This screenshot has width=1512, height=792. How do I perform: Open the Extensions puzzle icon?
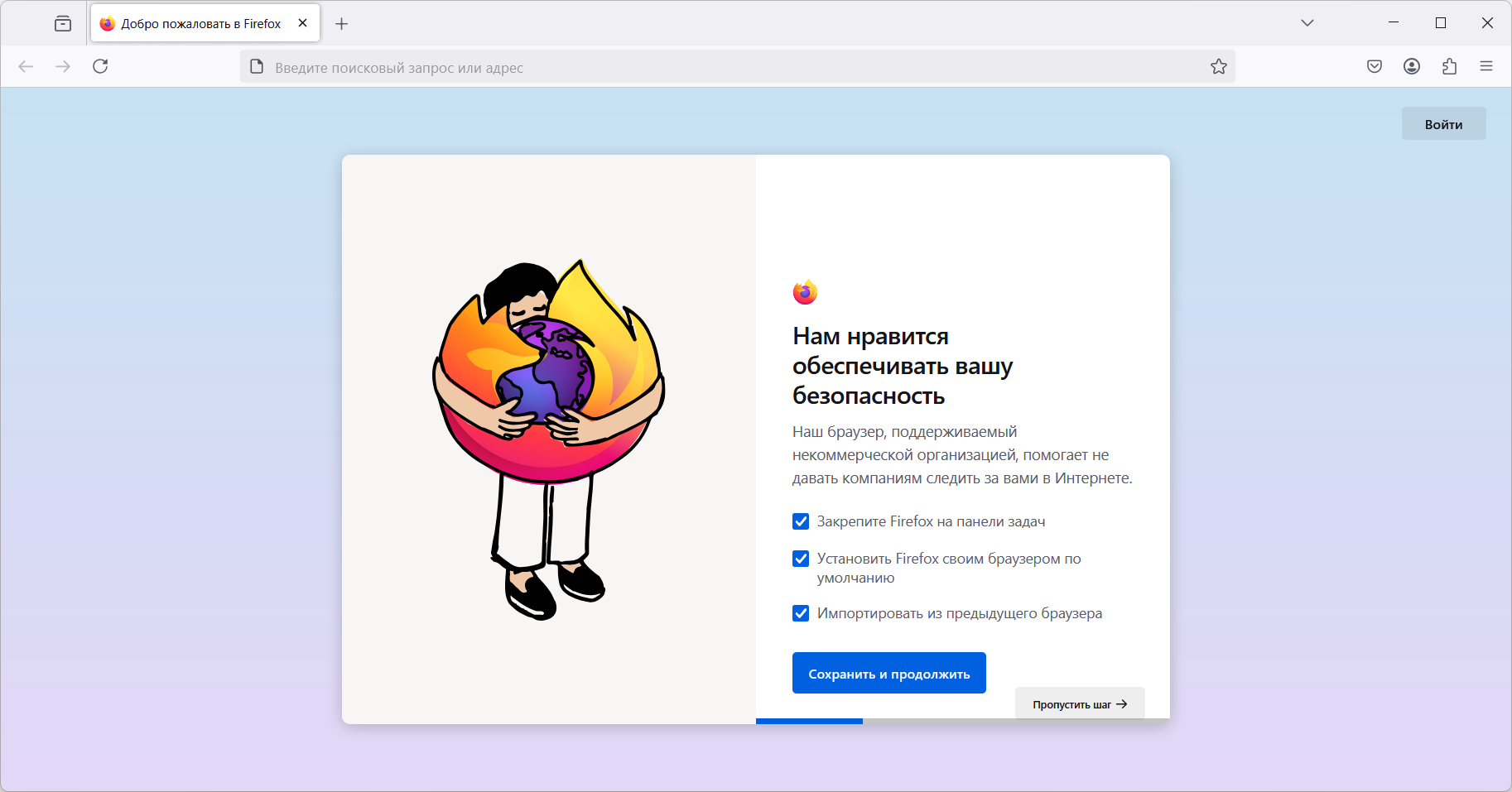tap(1449, 66)
